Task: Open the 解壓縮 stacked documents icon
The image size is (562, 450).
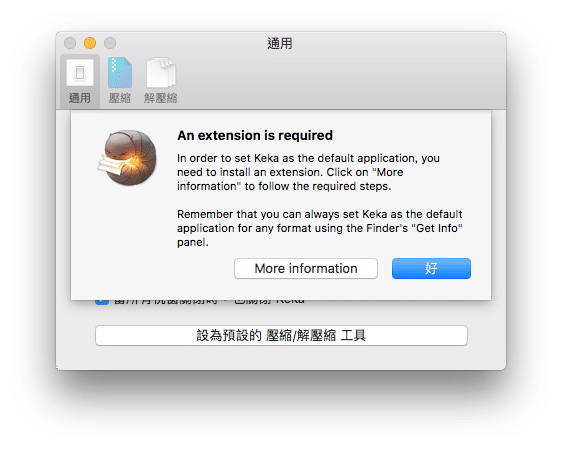Action: [161, 73]
